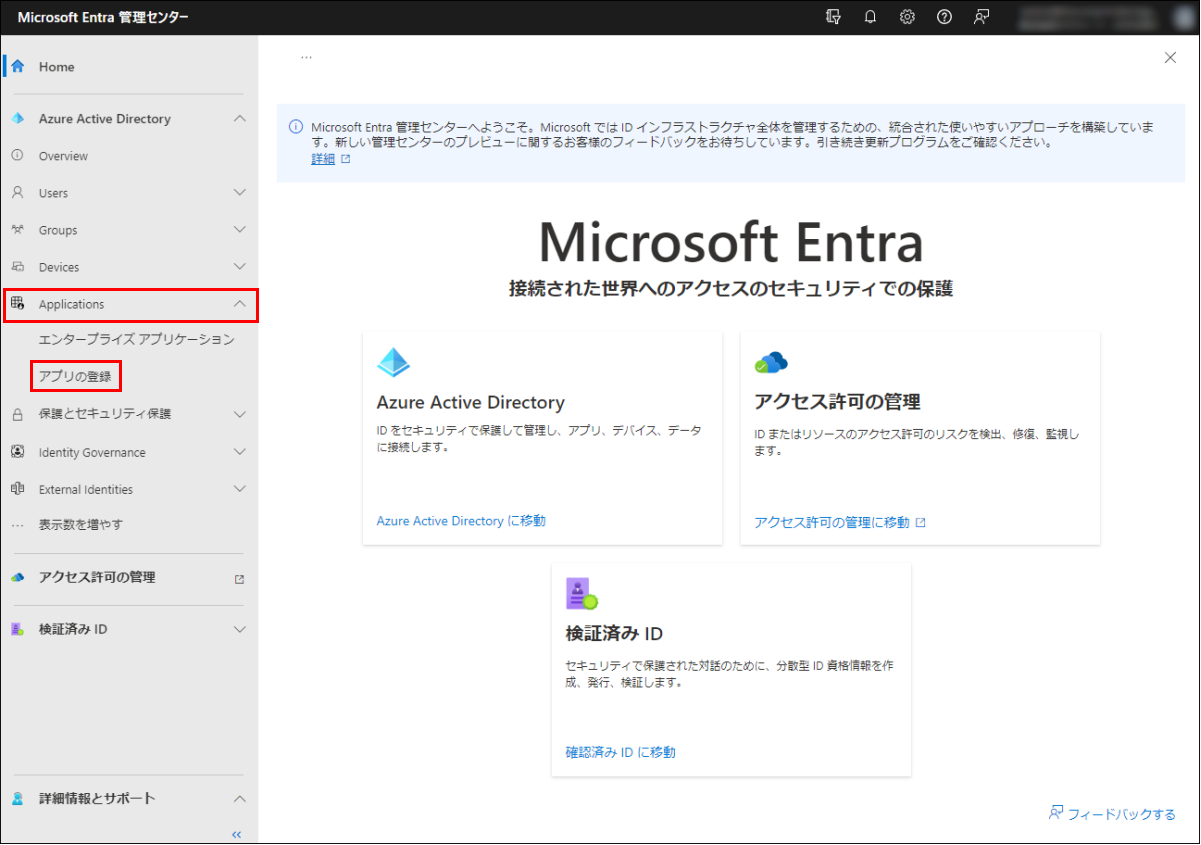Open エンタープライズ アプリケーション
The image size is (1201, 845).
coord(137,340)
